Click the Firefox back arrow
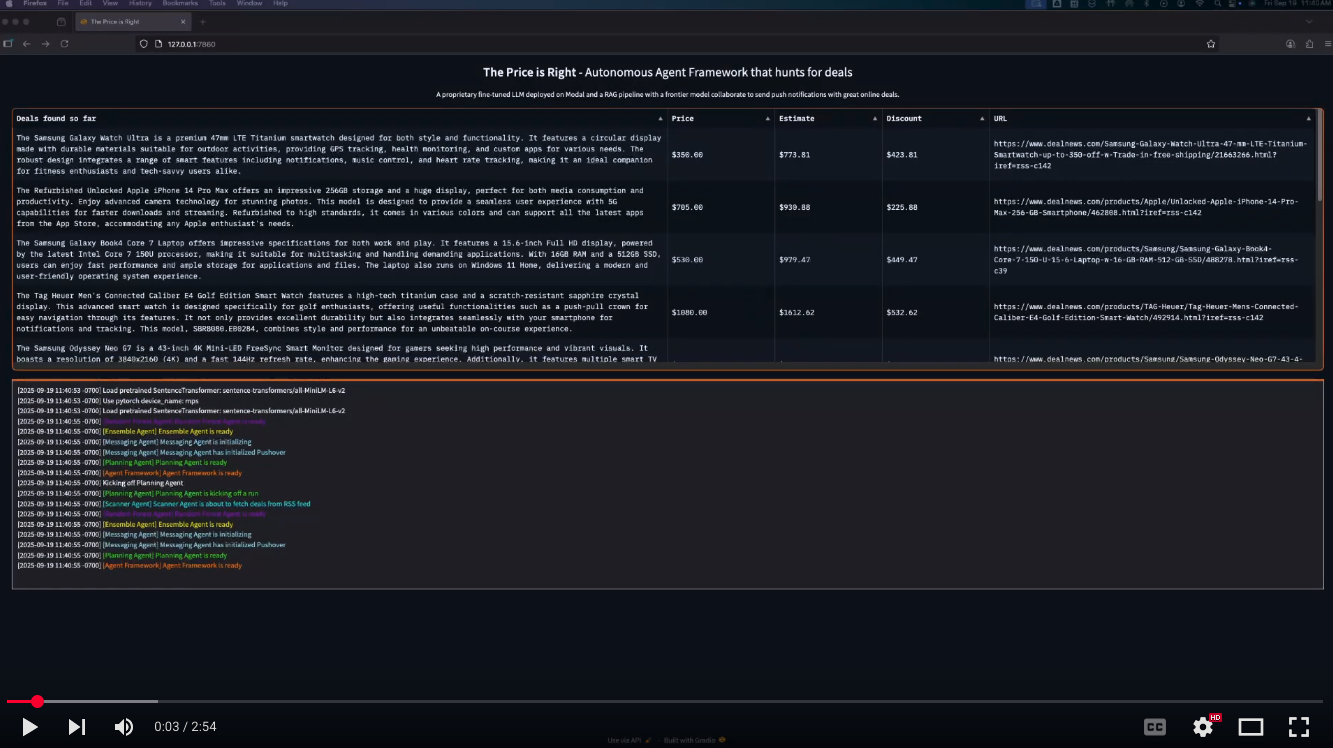 pyautogui.click(x=27, y=44)
